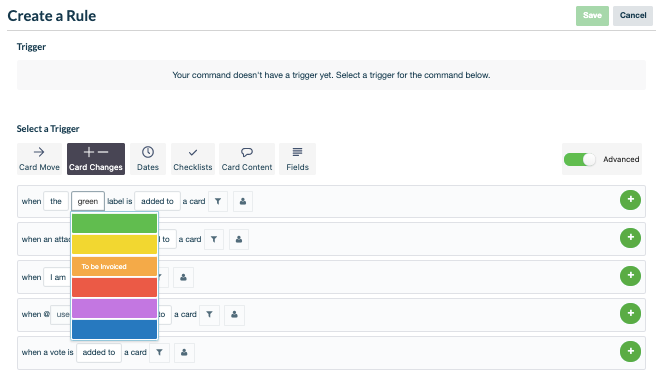
Task: Choose the orange To be Invoiced label
Action: point(114,266)
